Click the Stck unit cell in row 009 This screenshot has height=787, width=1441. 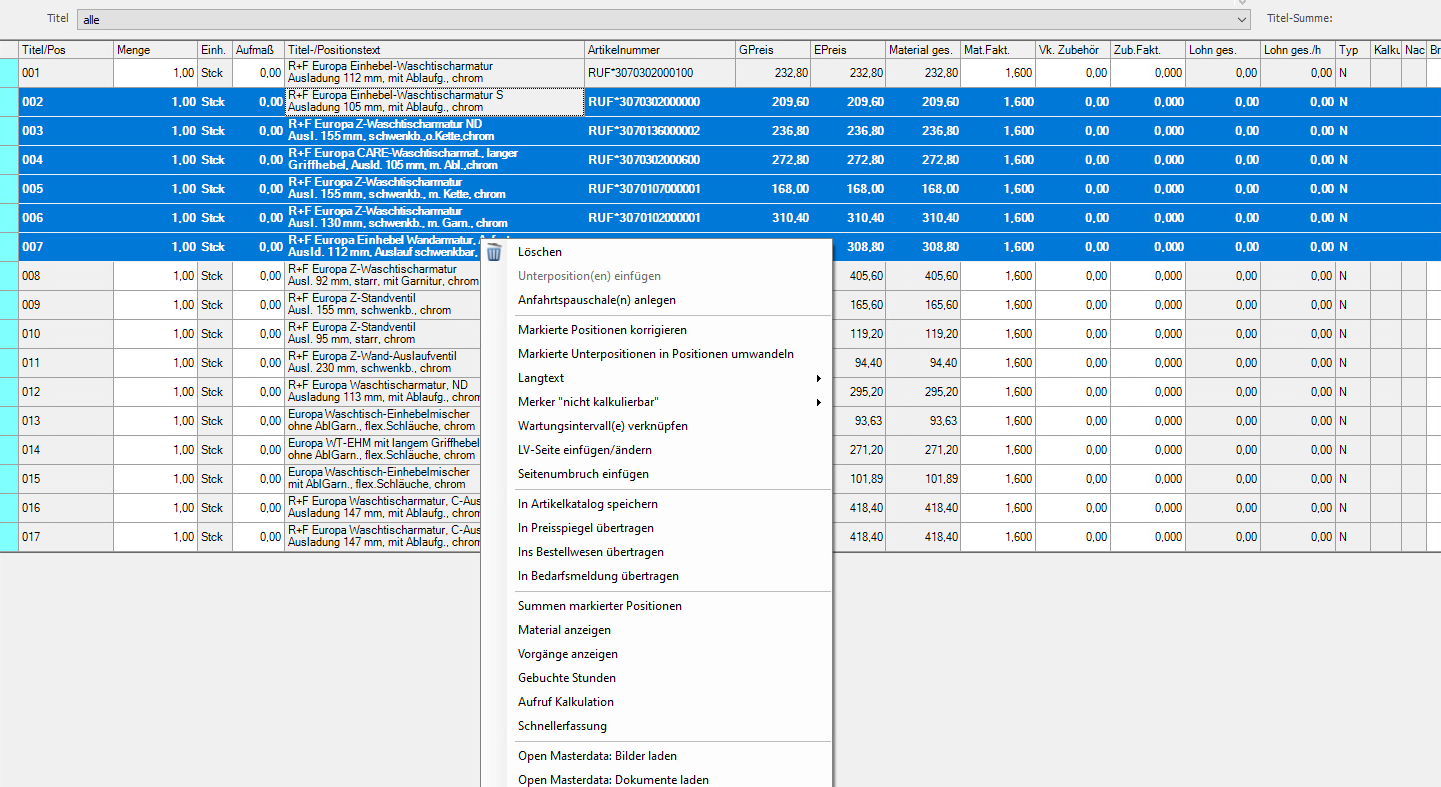tap(215, 305)
